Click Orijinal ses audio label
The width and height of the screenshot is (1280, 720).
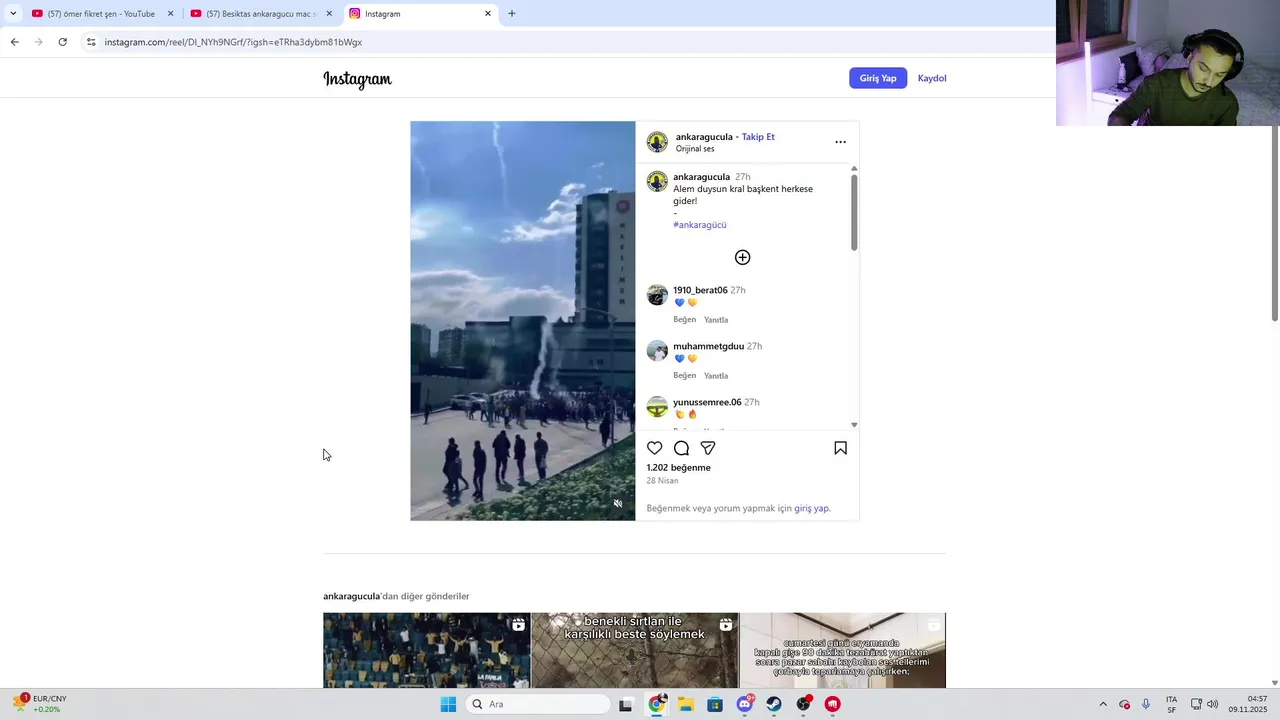[695, 149]
